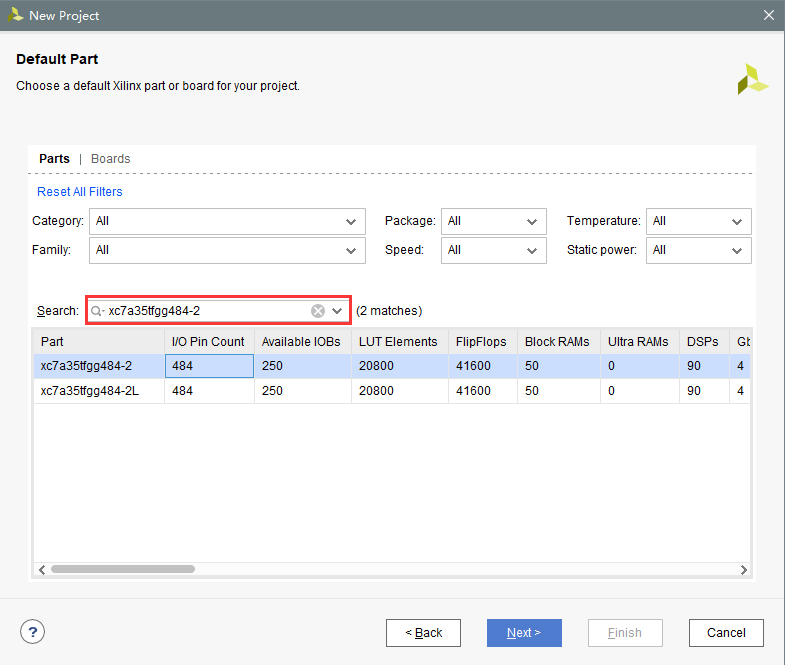Image resolution: width=785 pixels, height=665 pixels.
Task: Go to the next step with Next
Action: pyautogui.click(x=524, y=633)
